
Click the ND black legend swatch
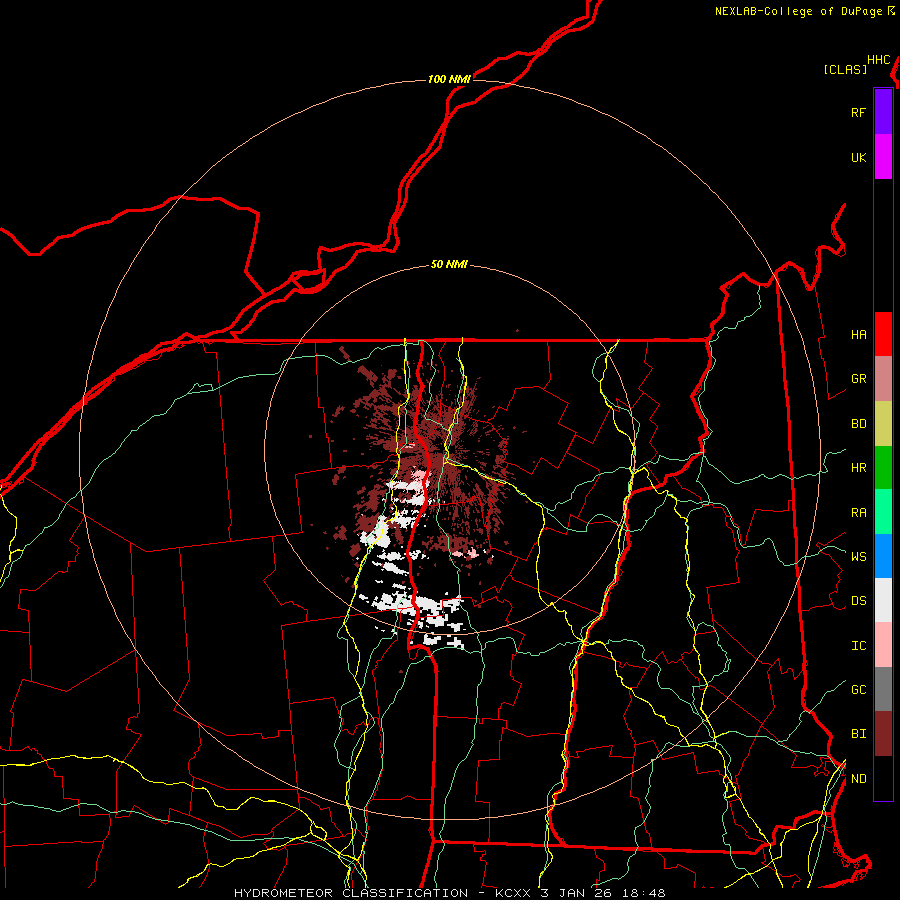tap(883, 778)
